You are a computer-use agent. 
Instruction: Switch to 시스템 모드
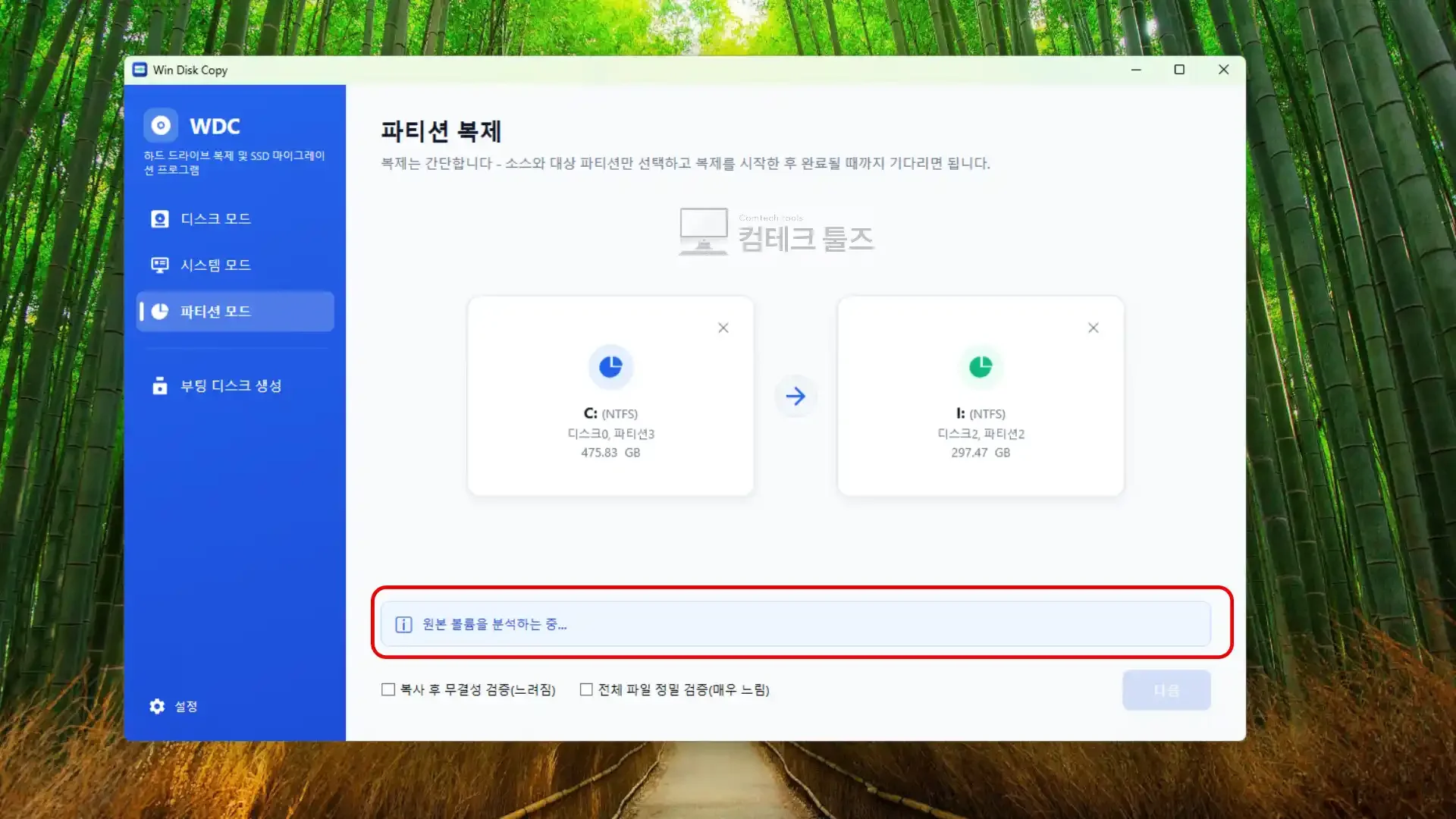click(234, 265)
